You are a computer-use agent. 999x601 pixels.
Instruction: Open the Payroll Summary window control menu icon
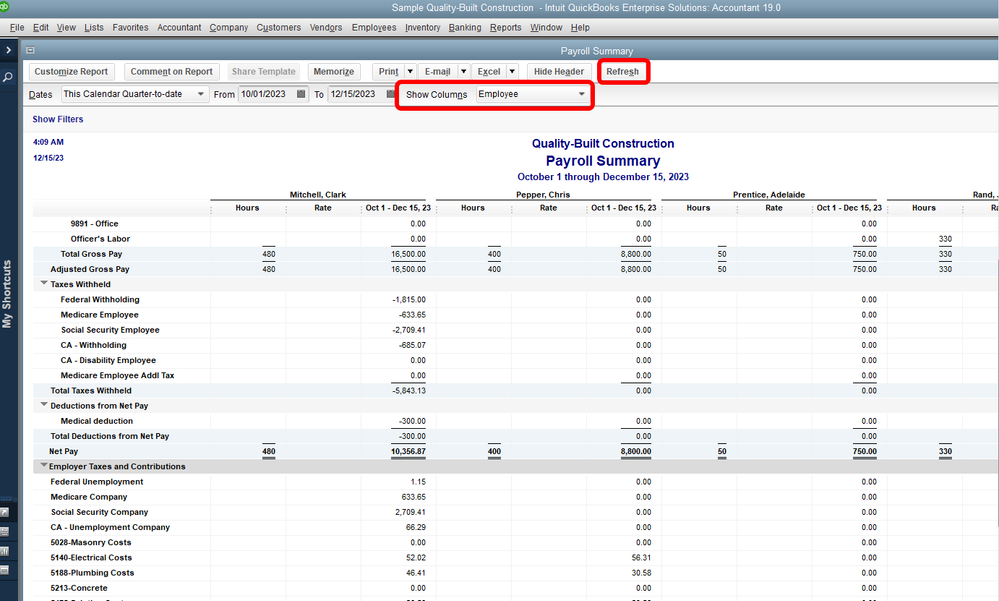30,50
